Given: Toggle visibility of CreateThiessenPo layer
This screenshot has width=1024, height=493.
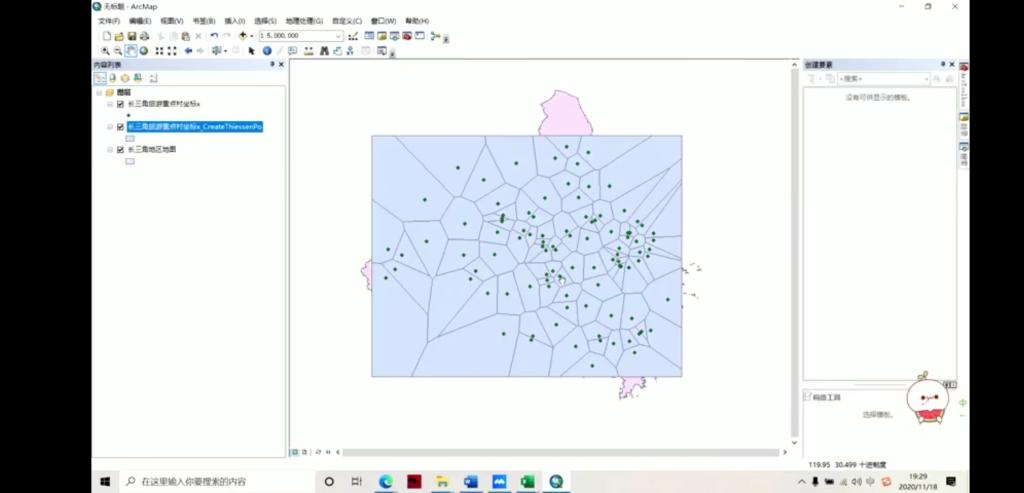Looking at the screenshot, I should click(120, 127).
